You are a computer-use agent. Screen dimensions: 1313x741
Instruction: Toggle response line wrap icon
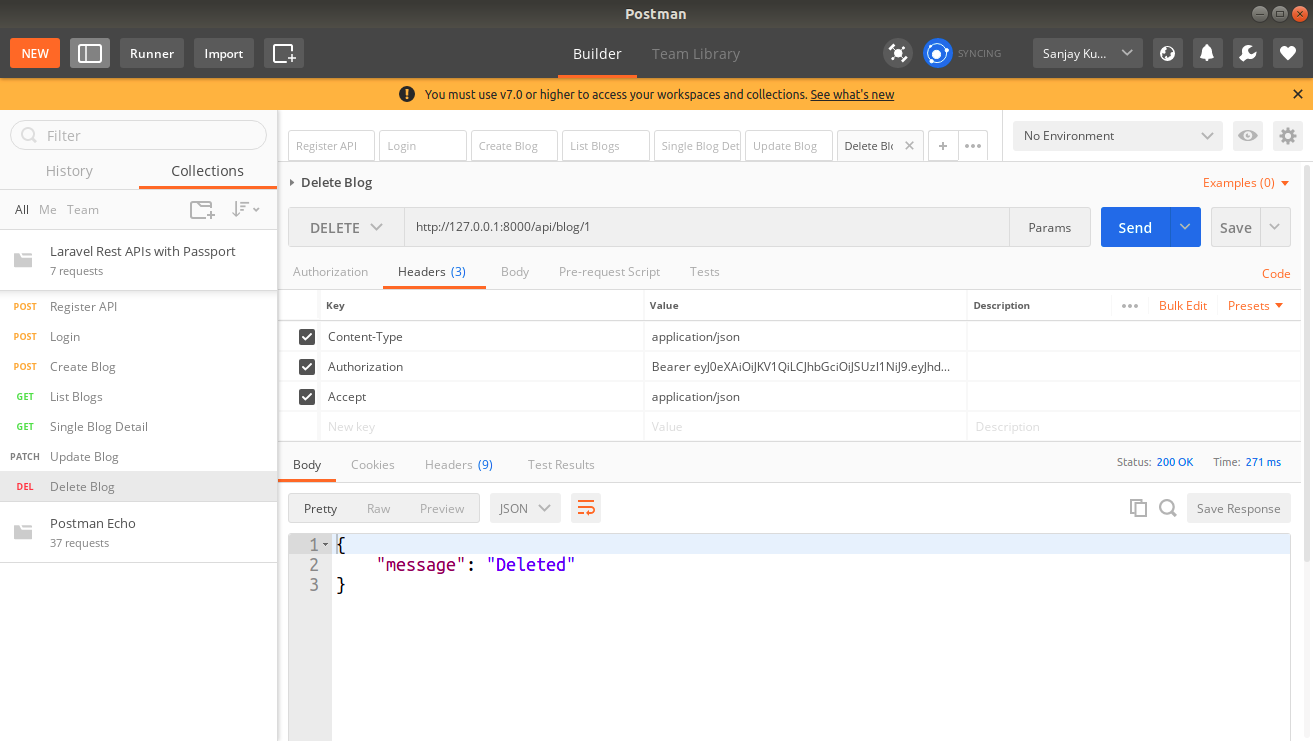pos(586,508)
